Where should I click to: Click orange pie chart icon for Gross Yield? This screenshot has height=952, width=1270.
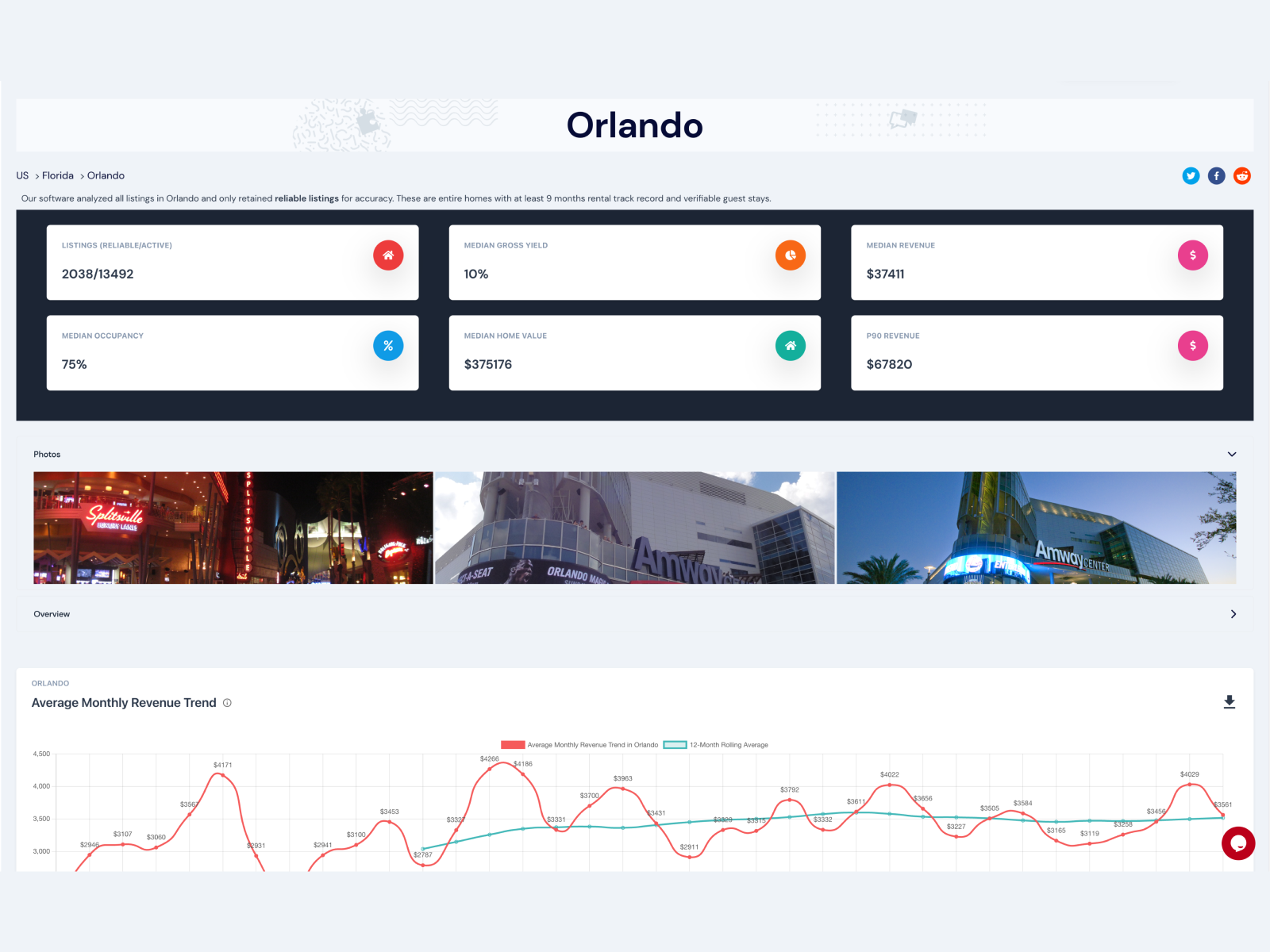tap(791, 255)
